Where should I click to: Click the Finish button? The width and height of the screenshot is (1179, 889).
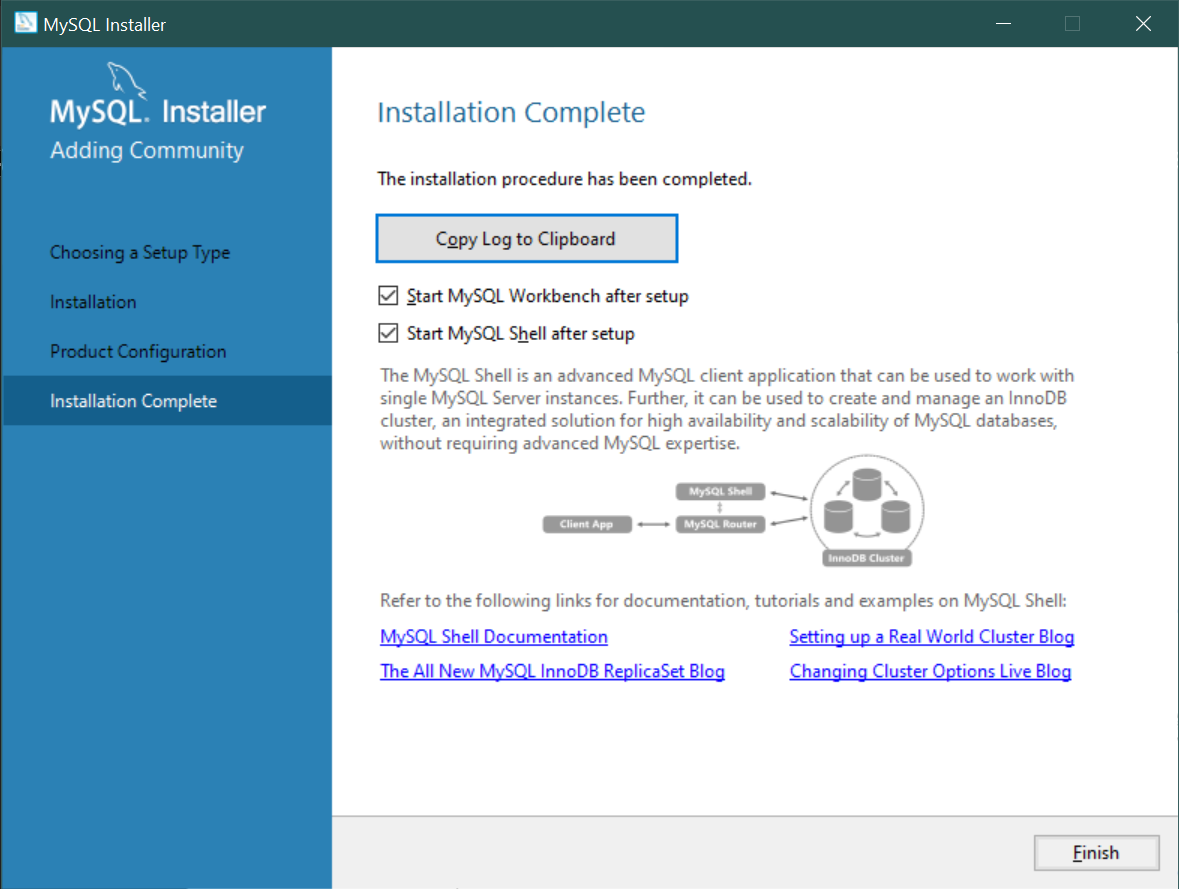click(1096, 852)
